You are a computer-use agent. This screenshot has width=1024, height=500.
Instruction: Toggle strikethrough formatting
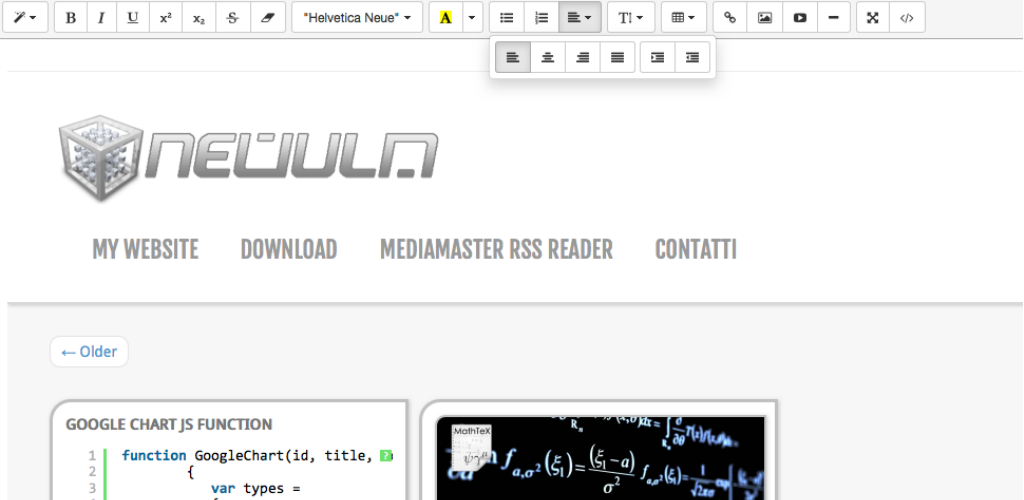pyautogui.click(x=232, y=18)
